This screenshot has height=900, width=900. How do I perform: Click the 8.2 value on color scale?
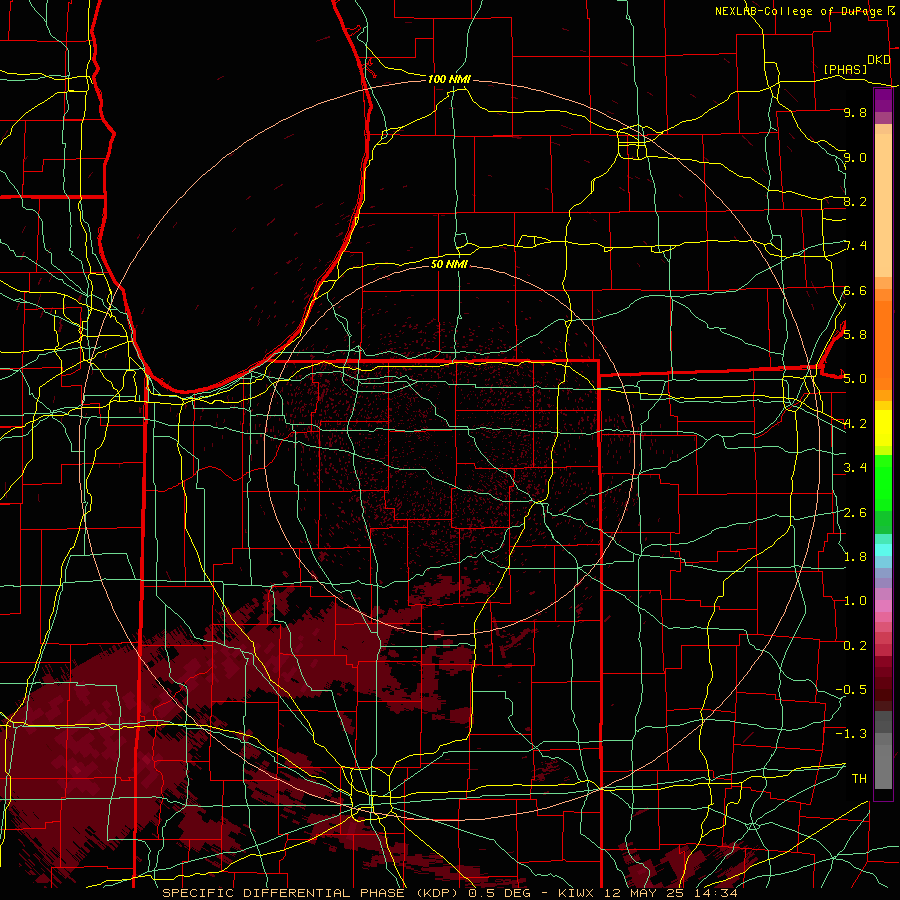pos(855,201)
